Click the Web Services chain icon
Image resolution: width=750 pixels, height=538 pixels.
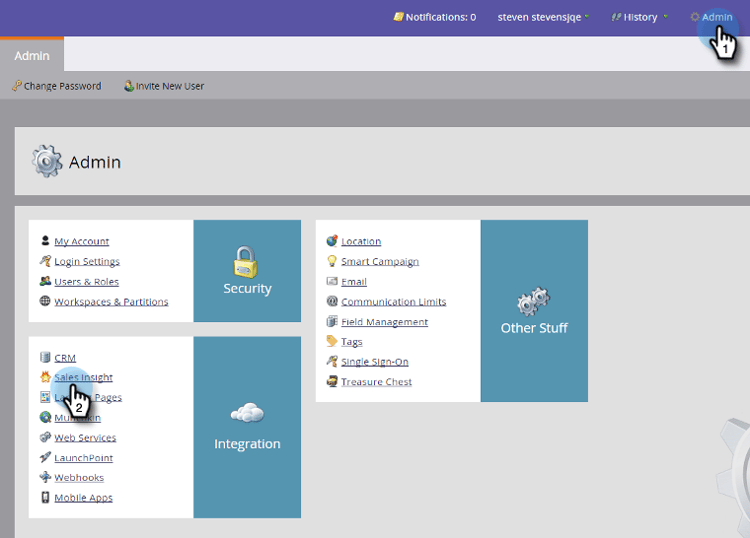[45, 437]
